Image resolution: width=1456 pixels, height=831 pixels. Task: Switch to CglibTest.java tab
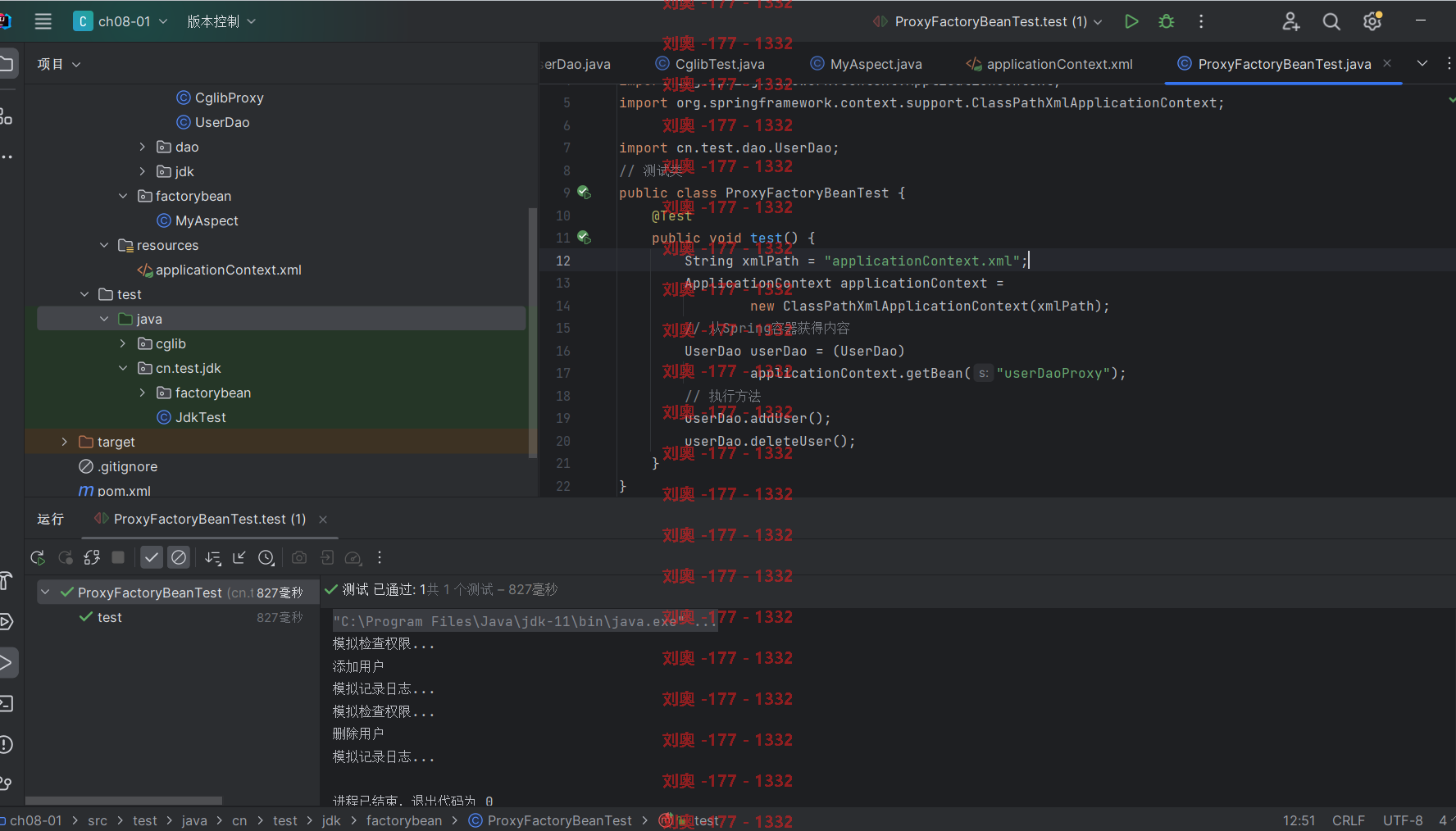coord(710,64)
